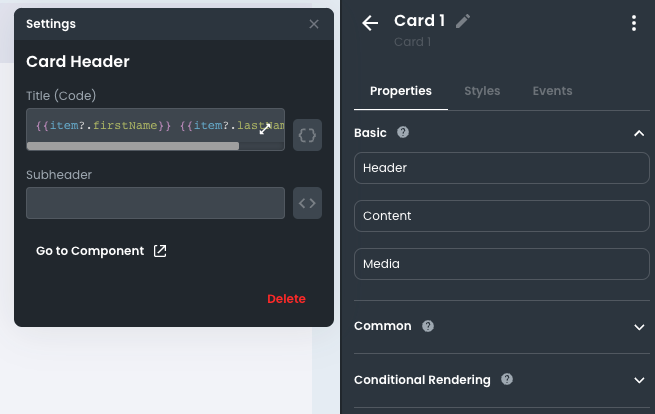Click the red Delete button

286,299
